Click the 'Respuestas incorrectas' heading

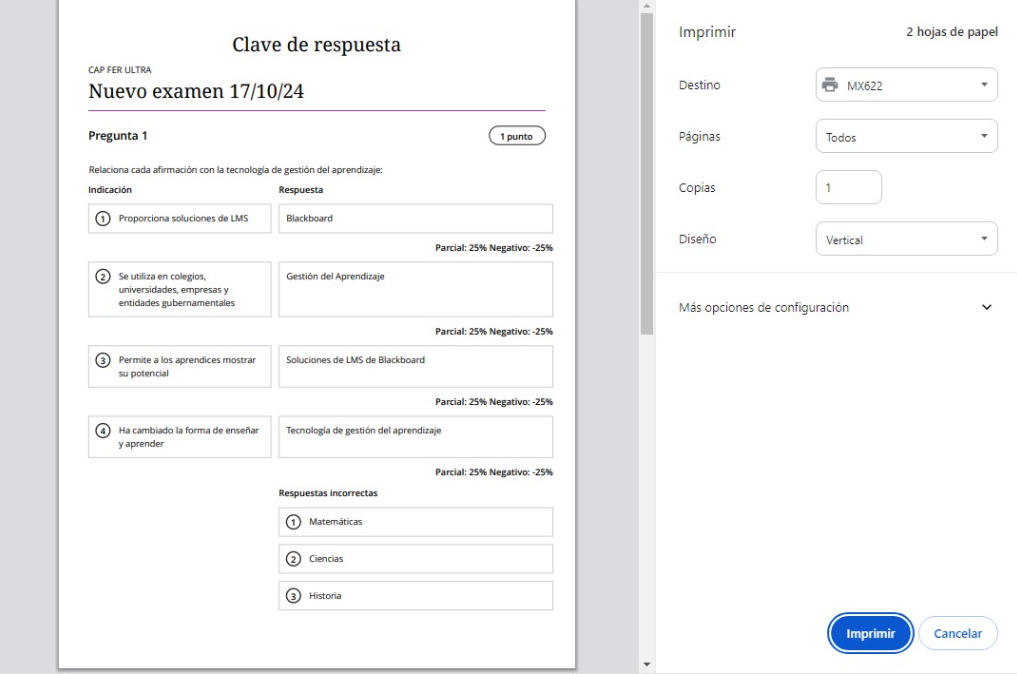point(328,493)
